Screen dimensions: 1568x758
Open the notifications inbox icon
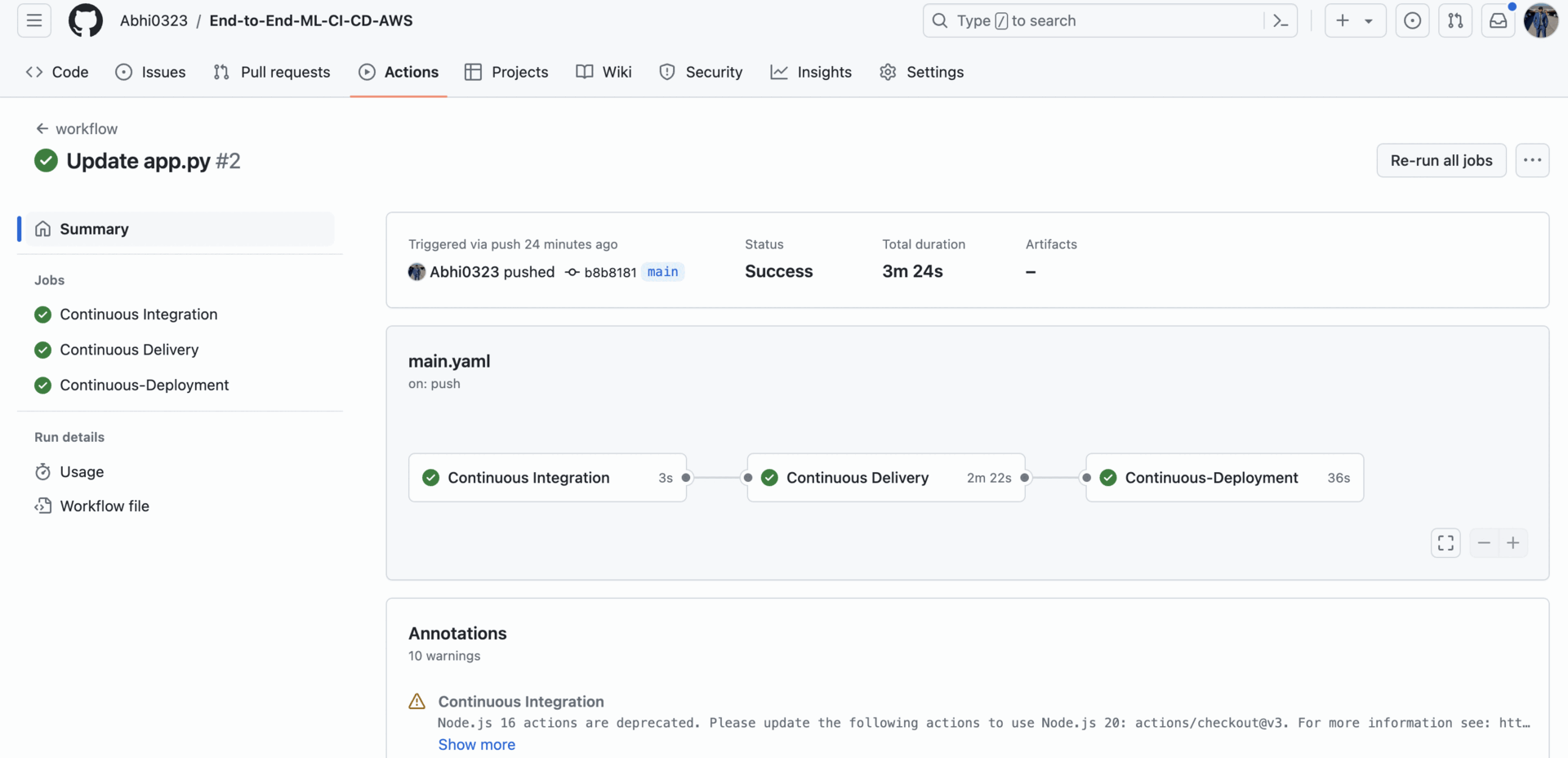[1498, 20]
